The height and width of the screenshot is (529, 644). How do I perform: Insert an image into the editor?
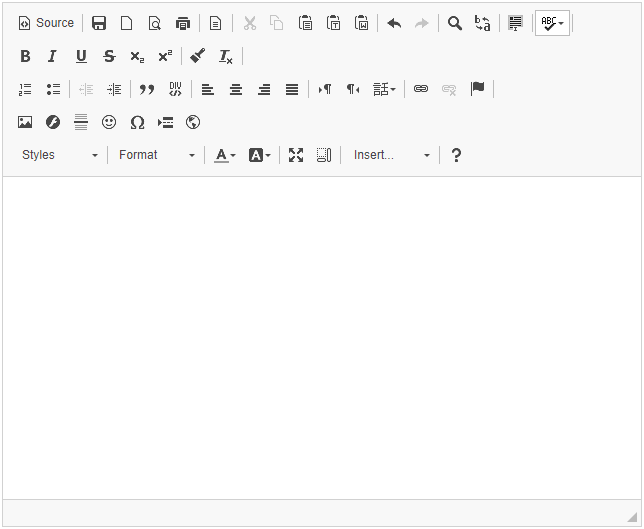click(x=25, y=122)
